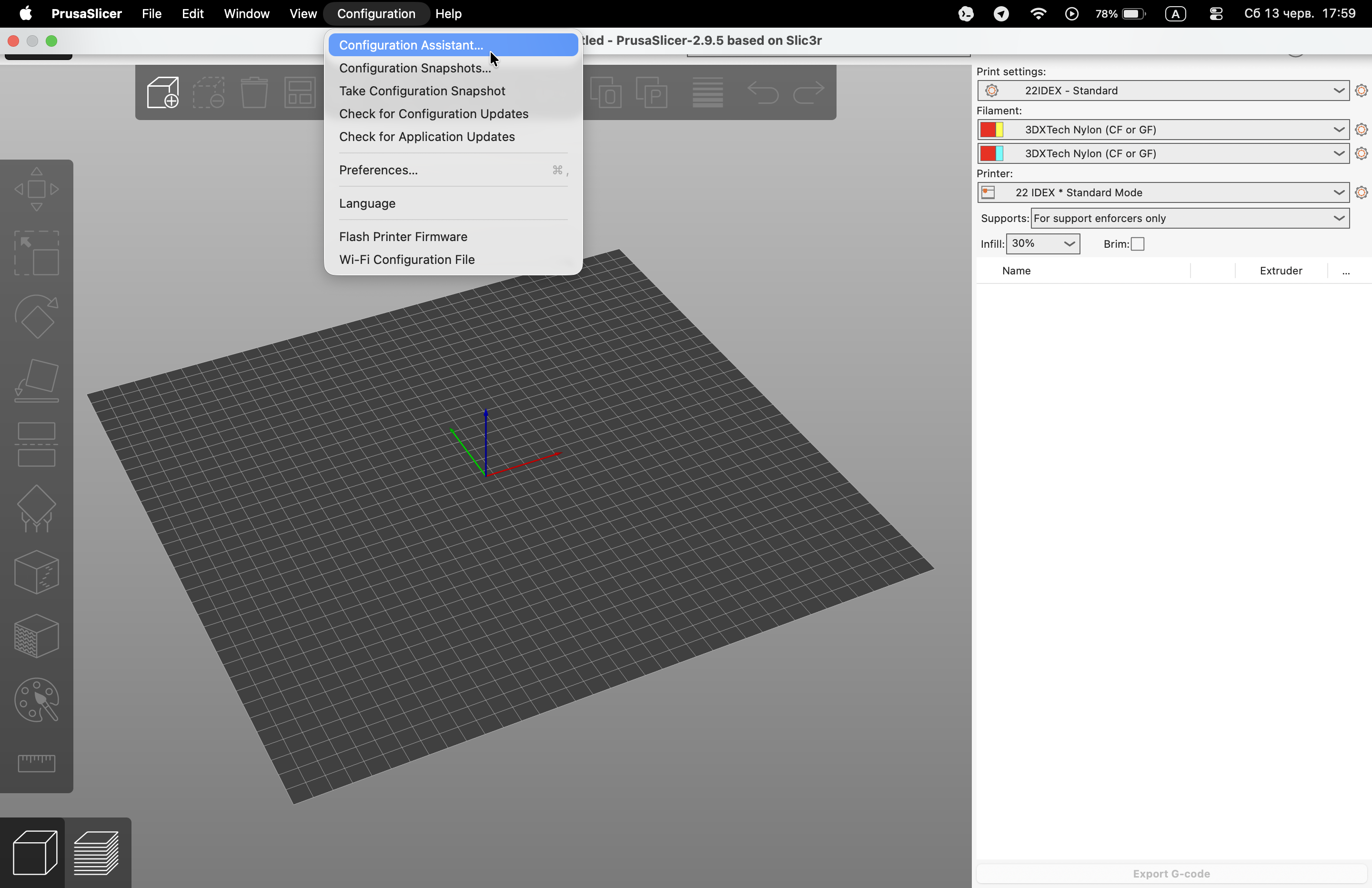Open the variable layer height tool
The image size is (1372, 888).
click(x=707, y=92)
